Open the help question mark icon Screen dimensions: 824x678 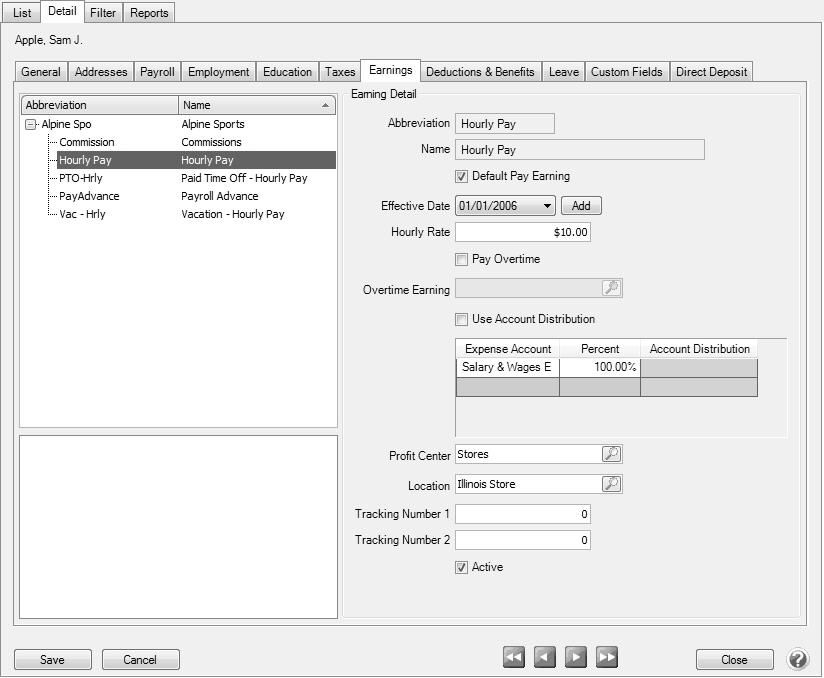coord(798,659)
